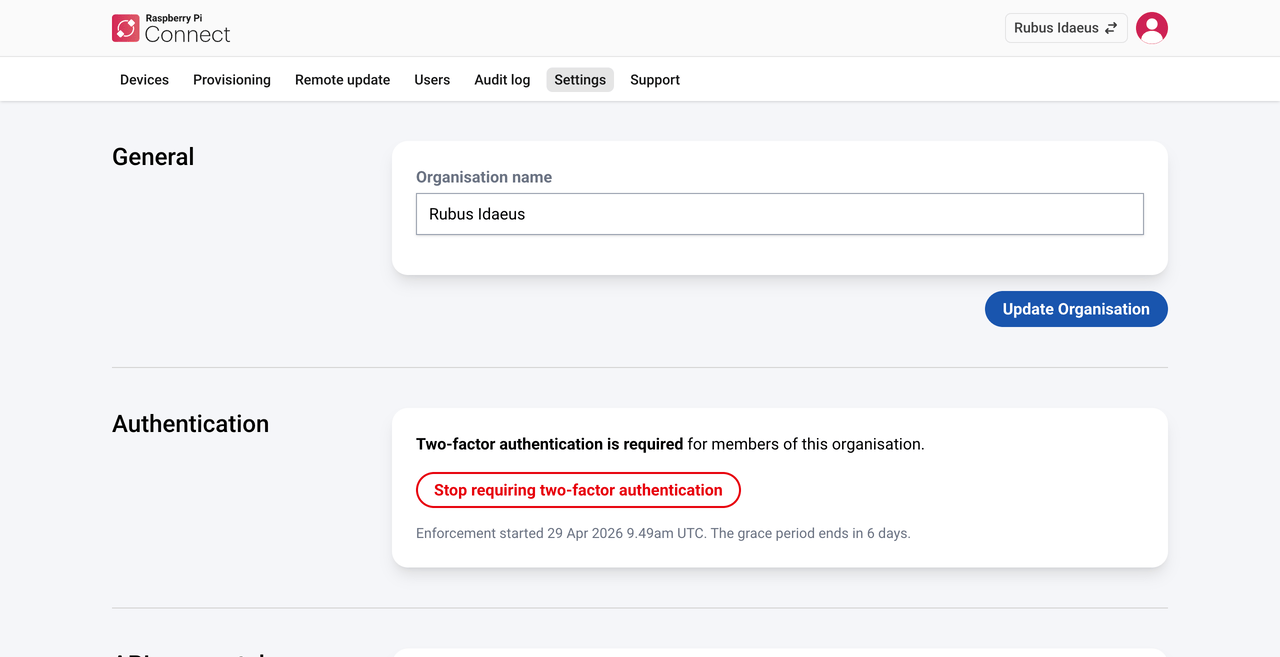Click Stop requiring two-factor authentication
The width and height of the screenshot is (1280, 657).
tap(578, 490)
